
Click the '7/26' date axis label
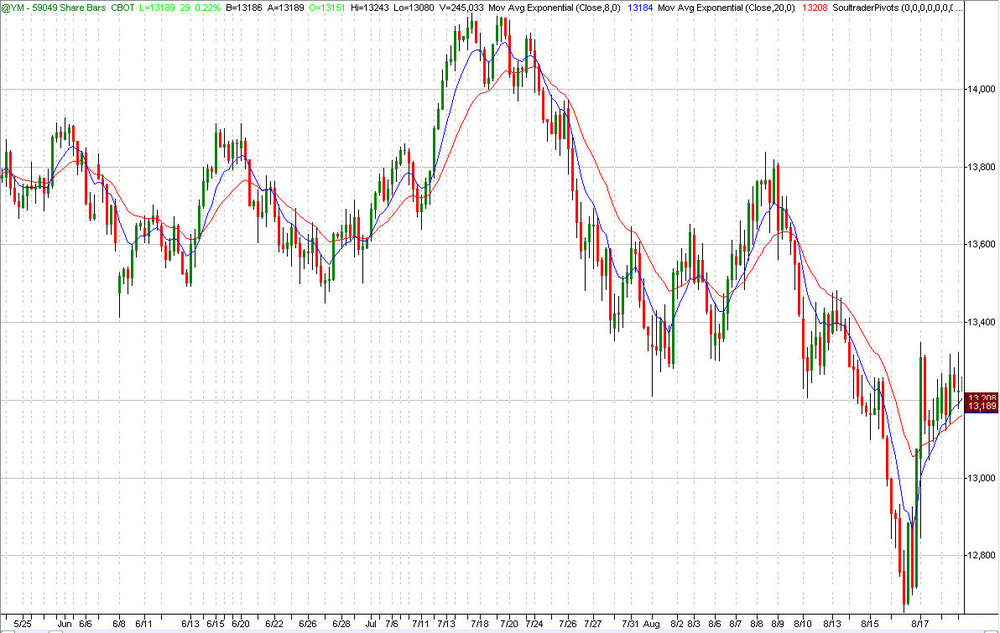click(x=568, y=623)
